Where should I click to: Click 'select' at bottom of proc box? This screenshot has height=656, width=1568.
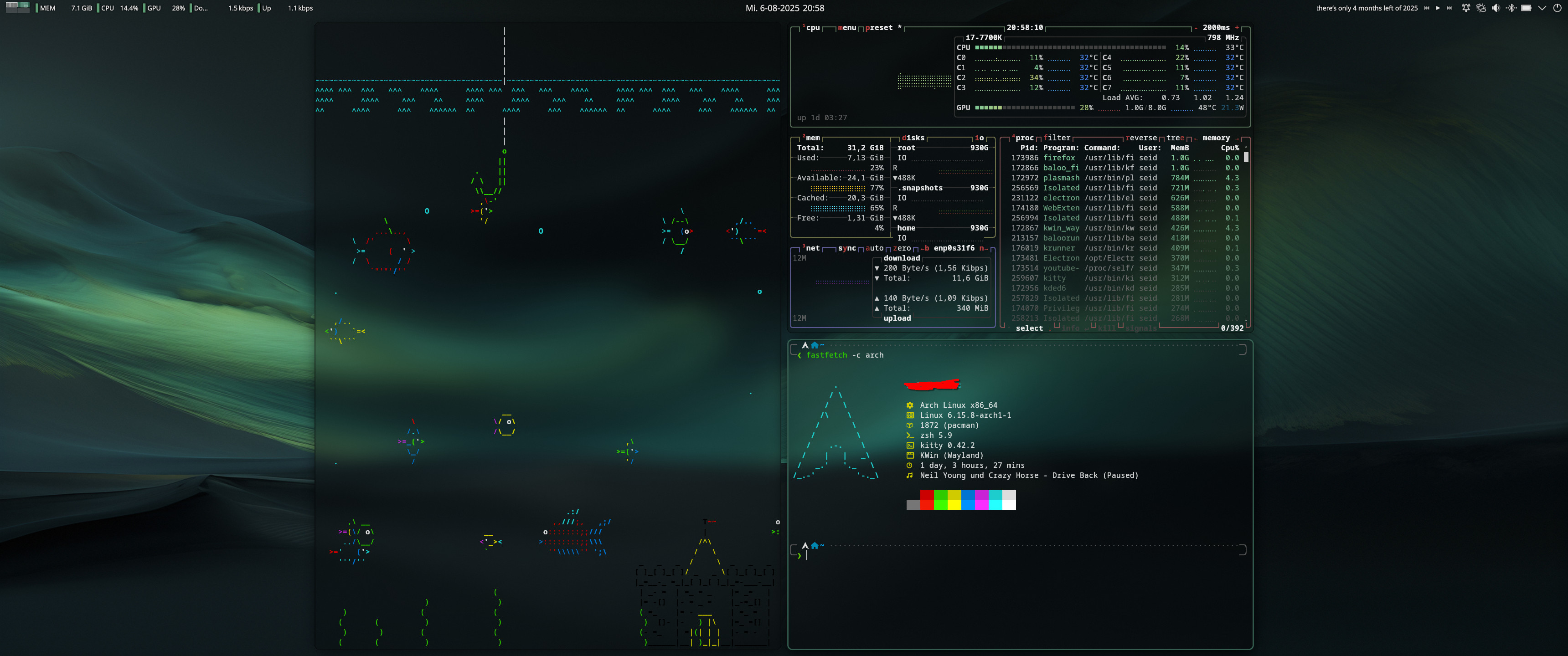click(x=1029, y=328)
